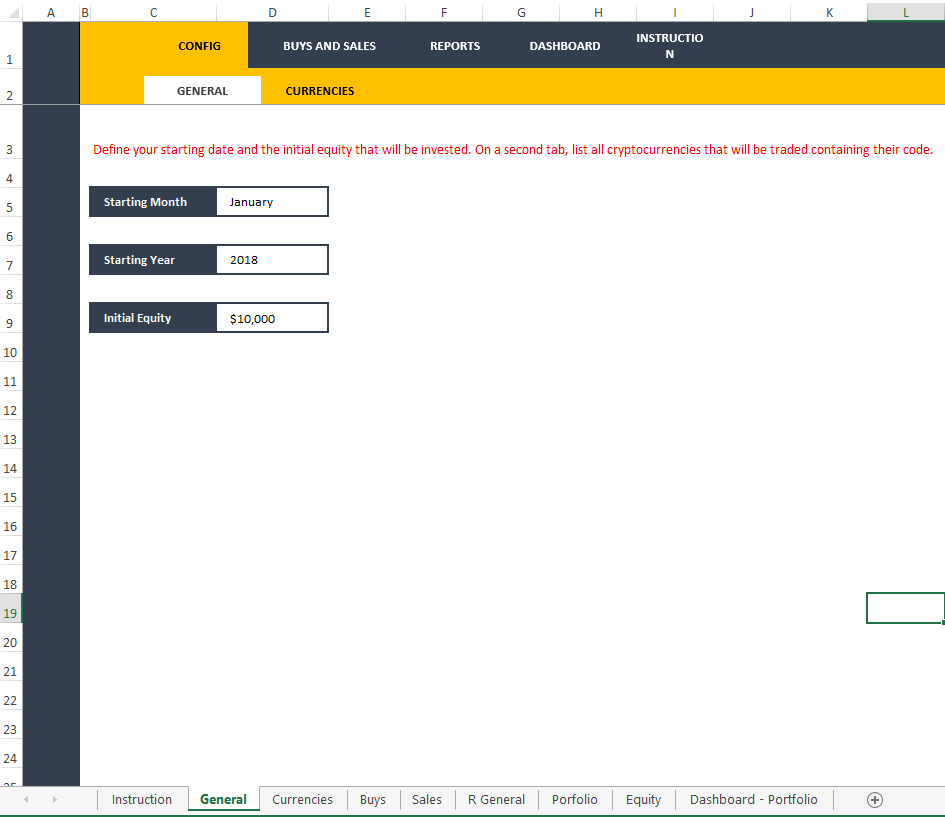945x817 pixels.
Task: Open the Equity sheet tab
Action: point(643,800)
